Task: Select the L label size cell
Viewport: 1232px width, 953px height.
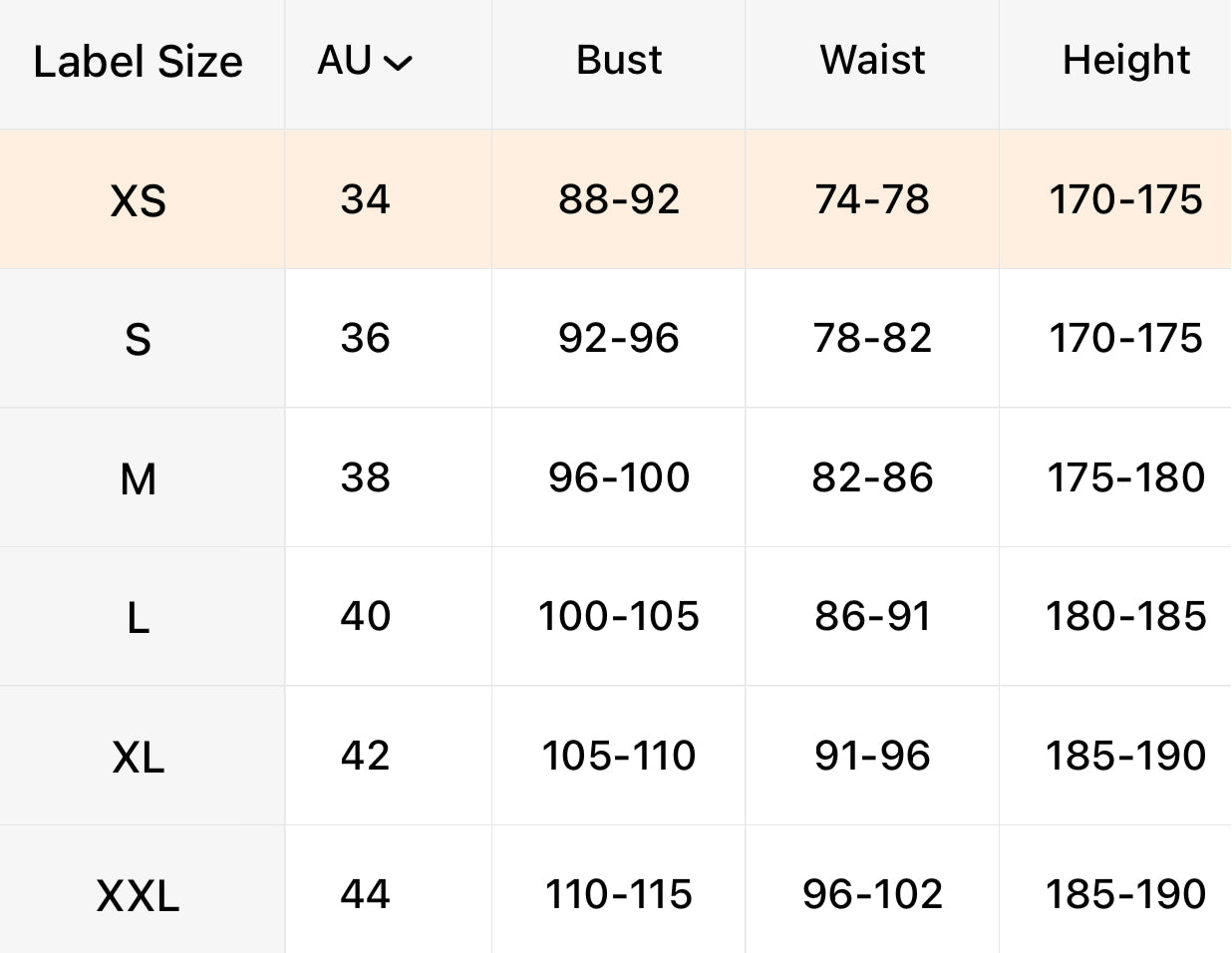Action: pyautogui.click(x=138, y=618)
